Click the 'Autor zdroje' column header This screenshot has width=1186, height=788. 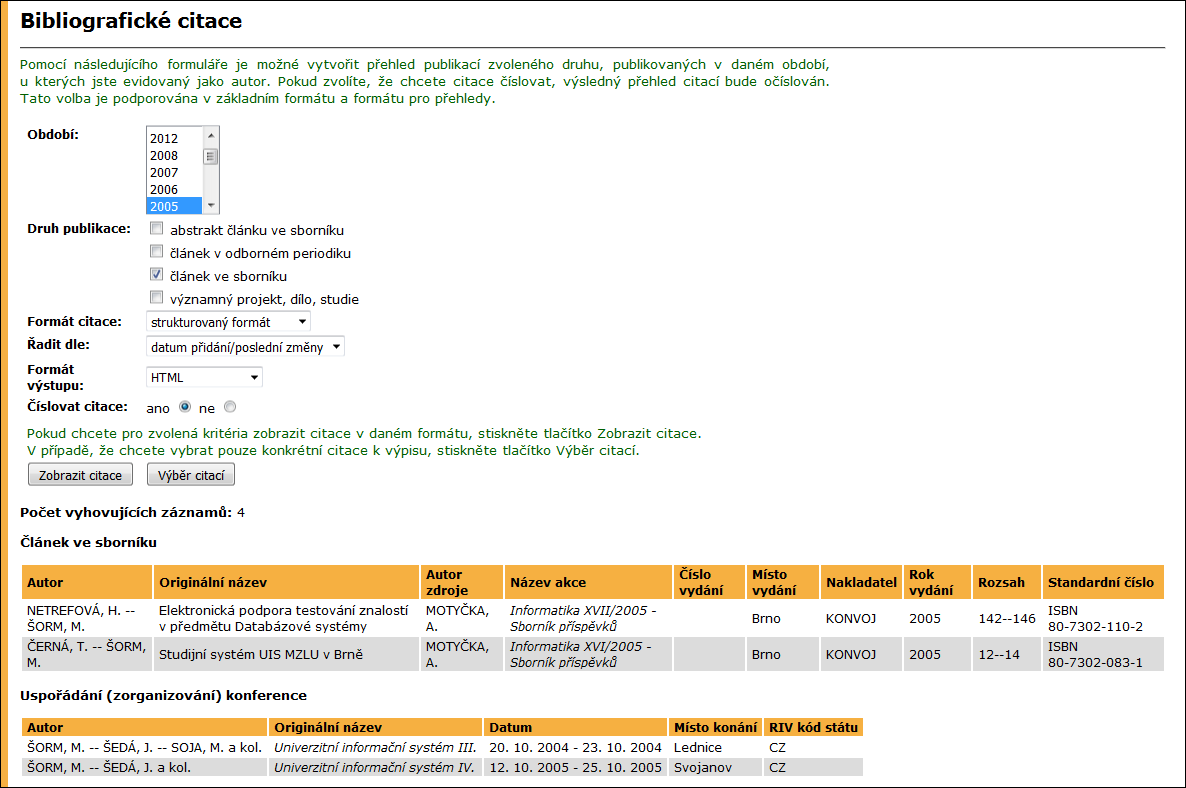pyautogui.click(x=461, y=582)
